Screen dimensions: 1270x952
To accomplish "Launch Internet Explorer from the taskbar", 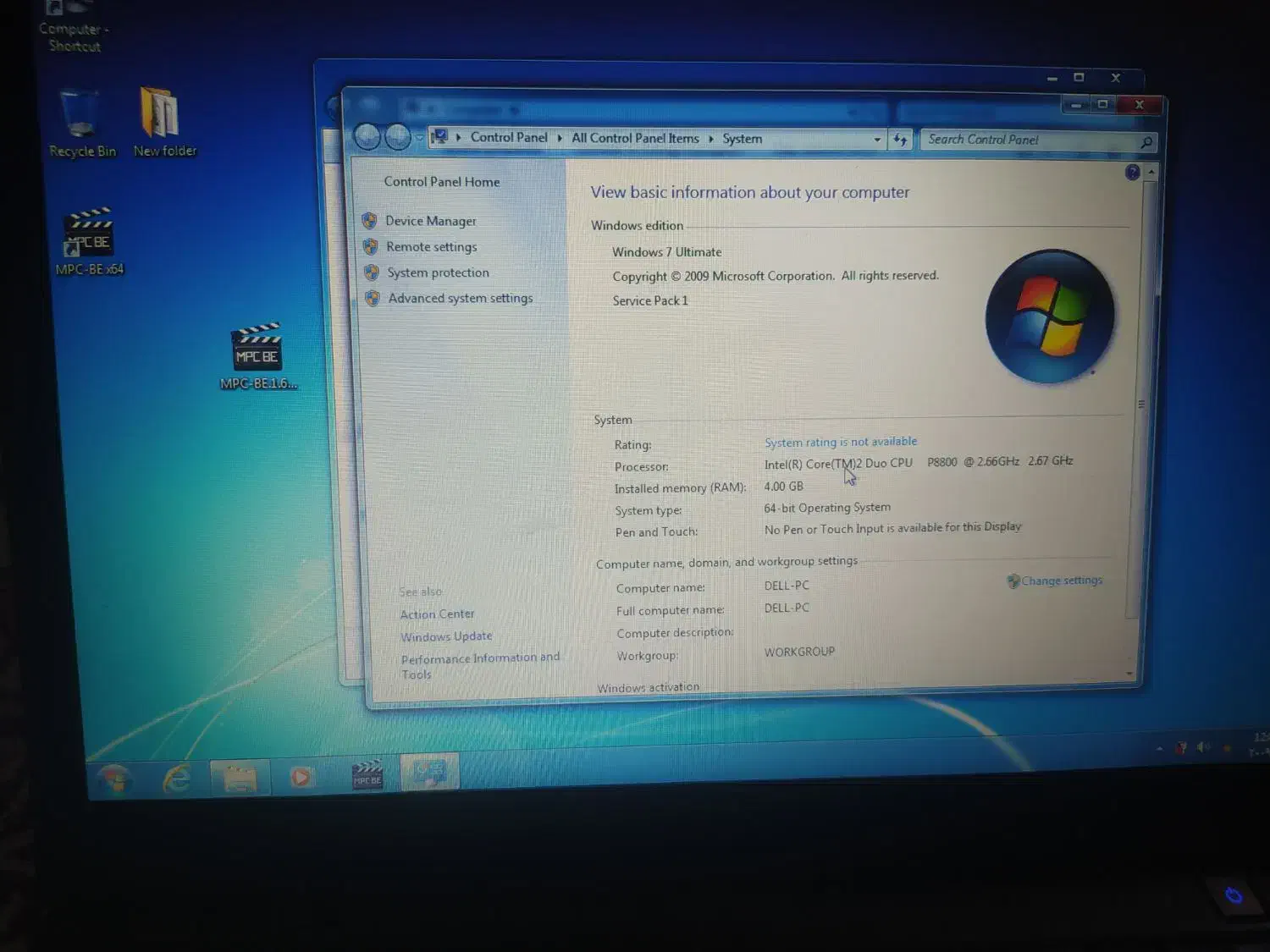I will pyautogui.click(x=176, y=778).
